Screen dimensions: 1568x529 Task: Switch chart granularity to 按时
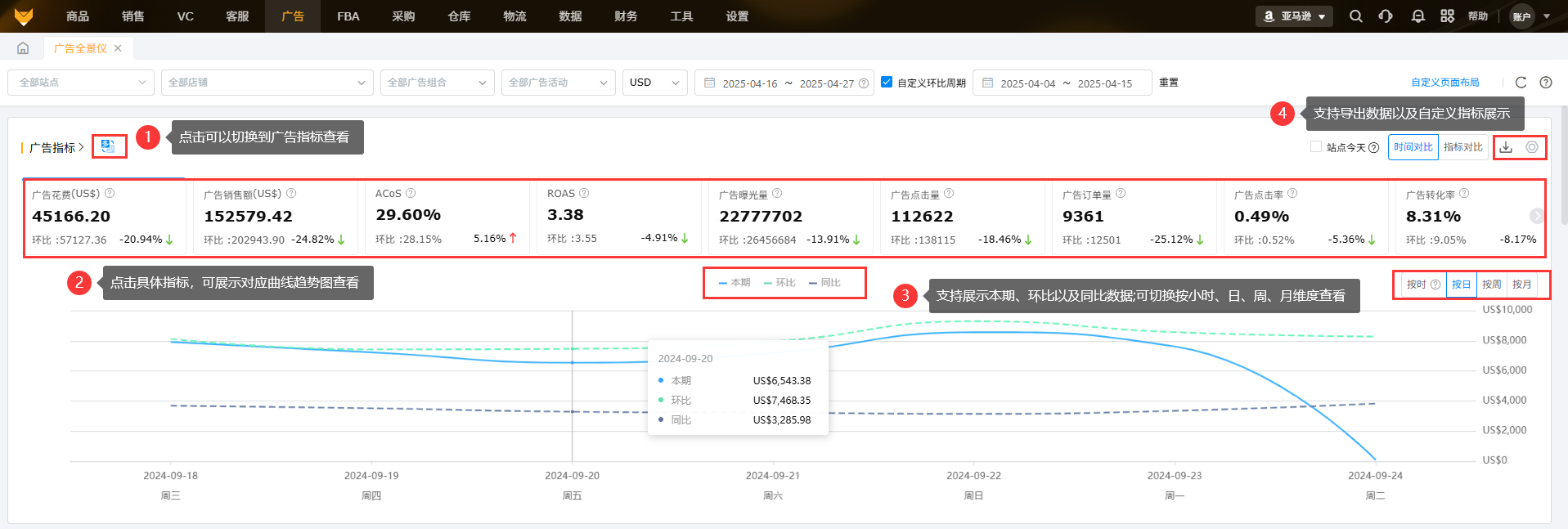1422,285
